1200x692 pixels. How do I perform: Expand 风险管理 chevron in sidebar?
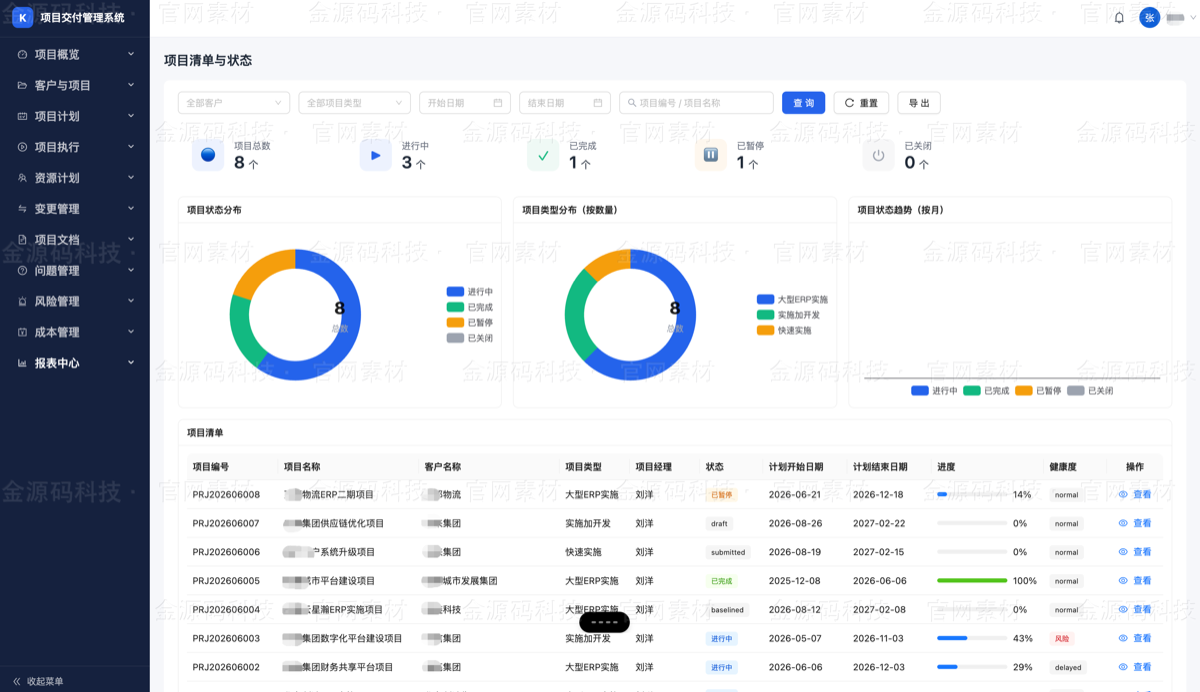click(x=131, y=301)
